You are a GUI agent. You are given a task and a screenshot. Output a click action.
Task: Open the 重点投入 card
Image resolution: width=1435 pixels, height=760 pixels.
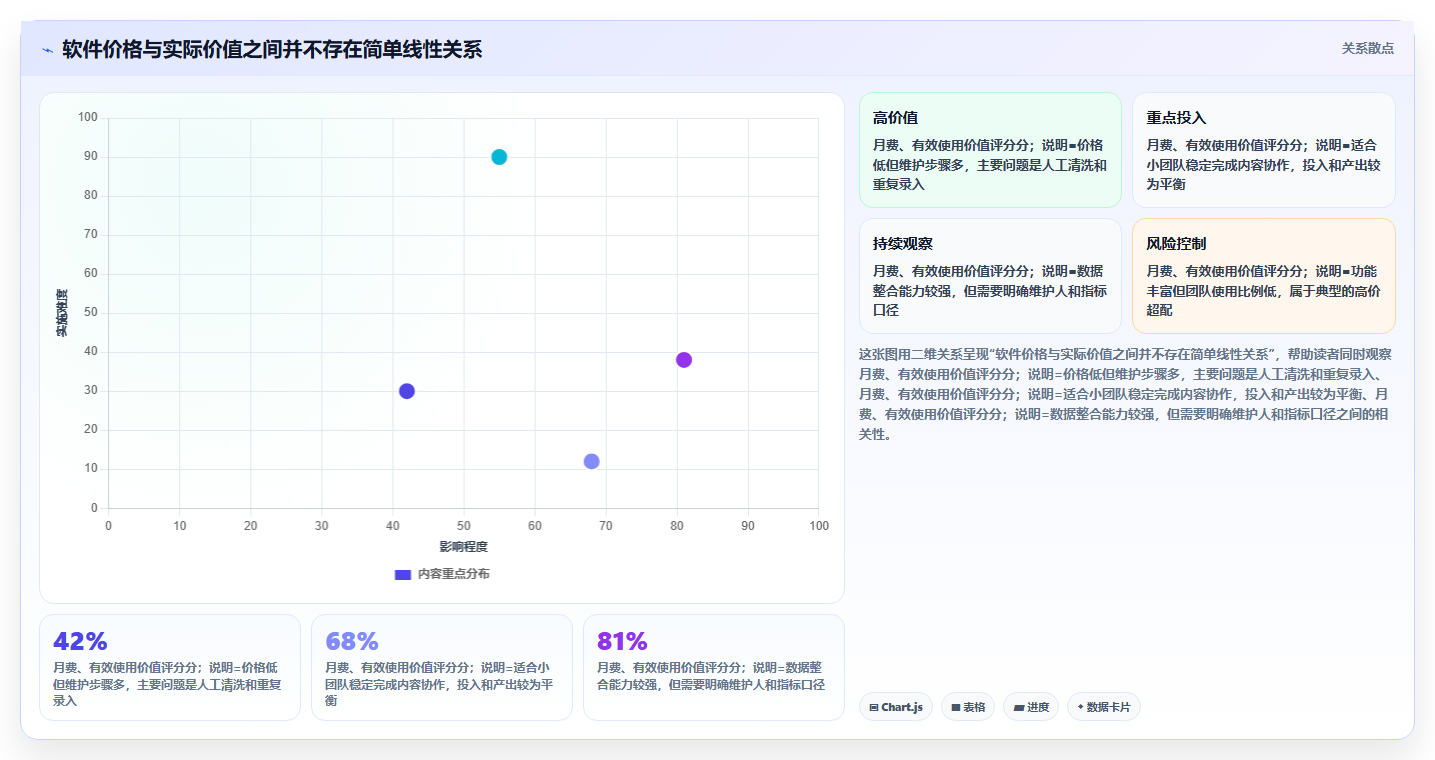tap(1264, 150)
